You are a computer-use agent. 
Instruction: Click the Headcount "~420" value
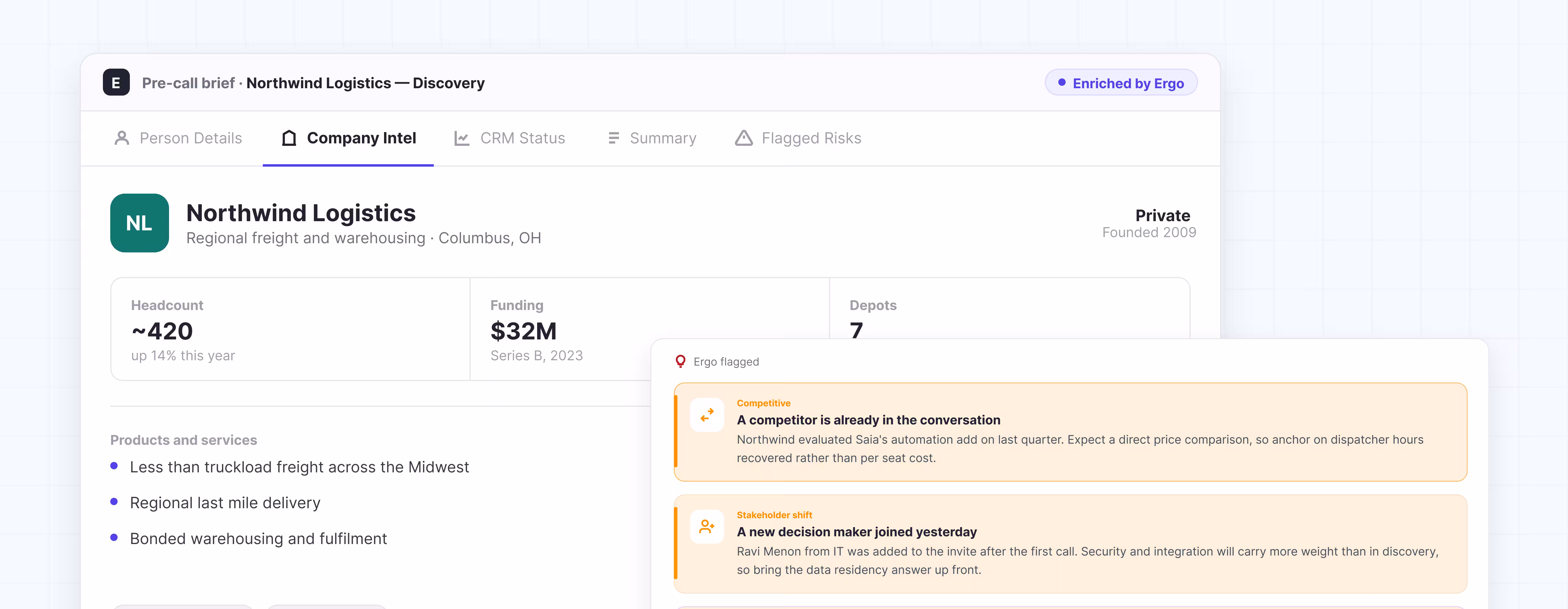(162, 331)
